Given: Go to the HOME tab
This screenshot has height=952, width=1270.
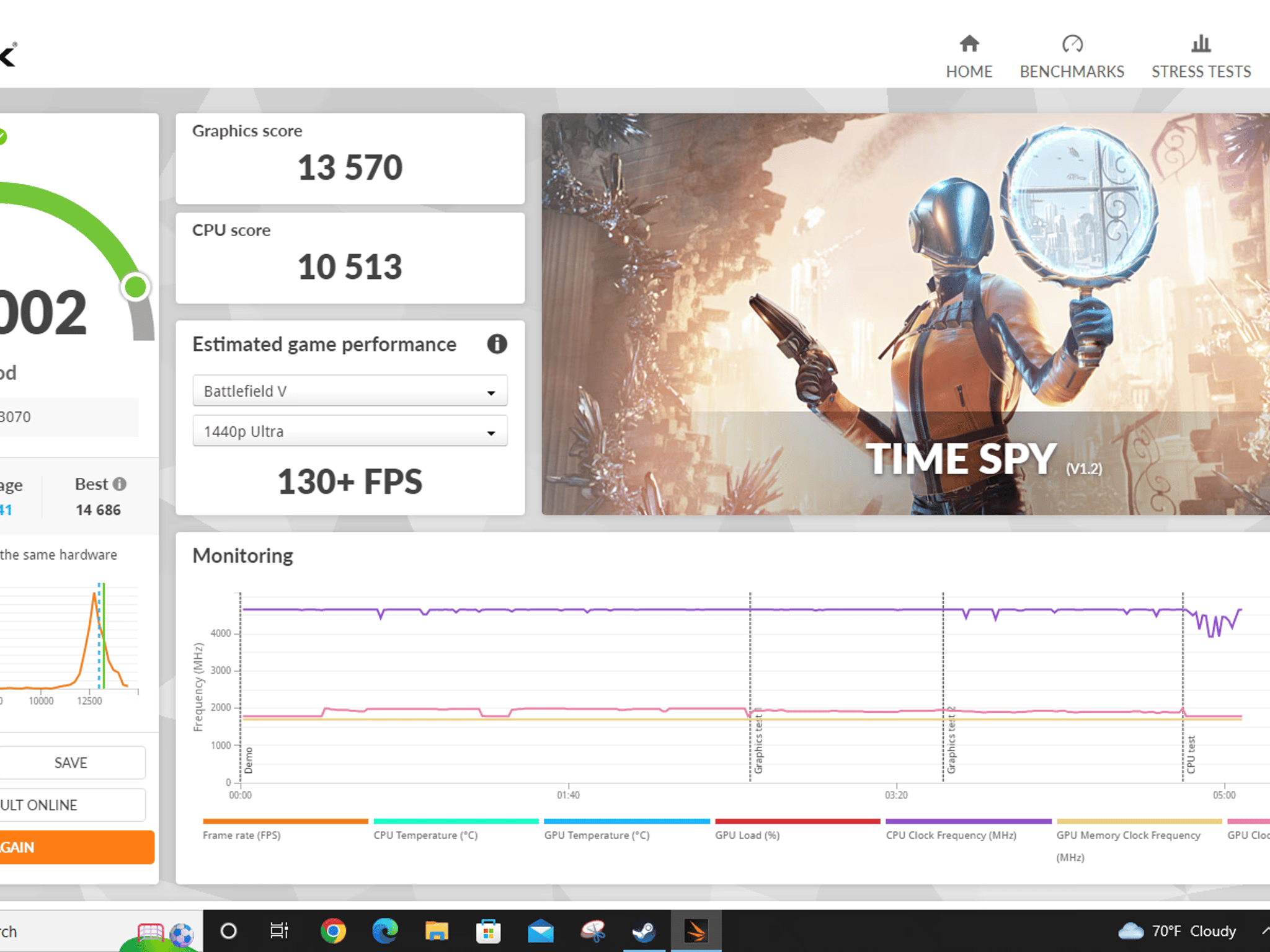Looking at the screenshot, I should click(x=969, y=57).
